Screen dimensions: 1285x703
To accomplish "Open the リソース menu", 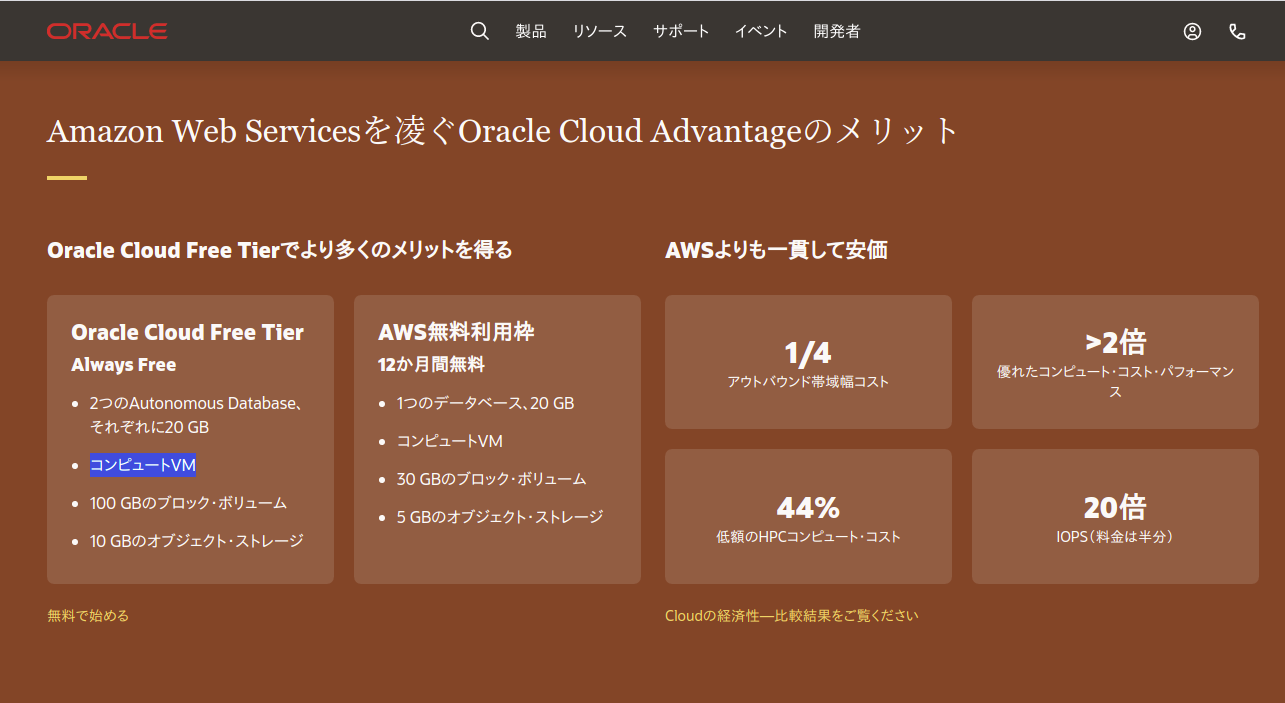I will tap(599, 31).
